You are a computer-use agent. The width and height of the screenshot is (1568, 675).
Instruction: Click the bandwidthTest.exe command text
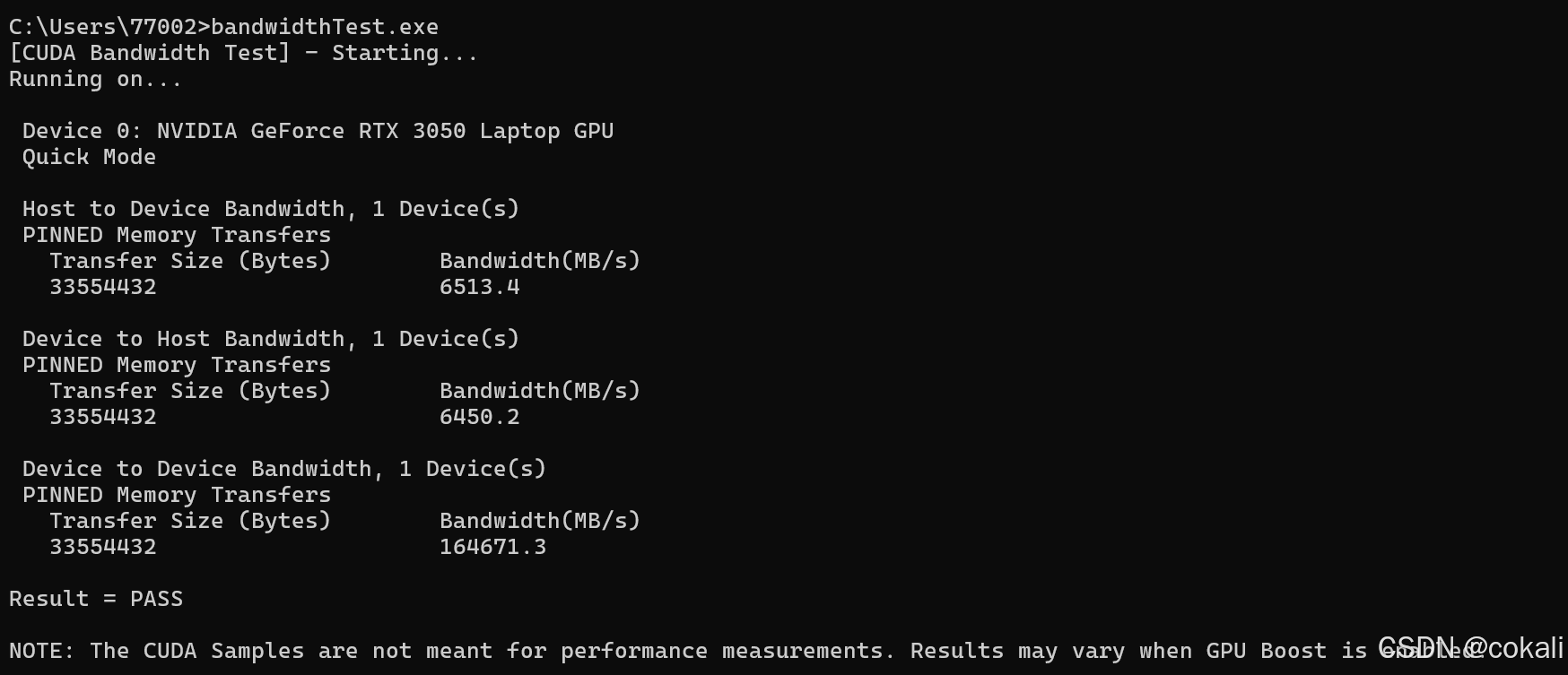[325, 27]
